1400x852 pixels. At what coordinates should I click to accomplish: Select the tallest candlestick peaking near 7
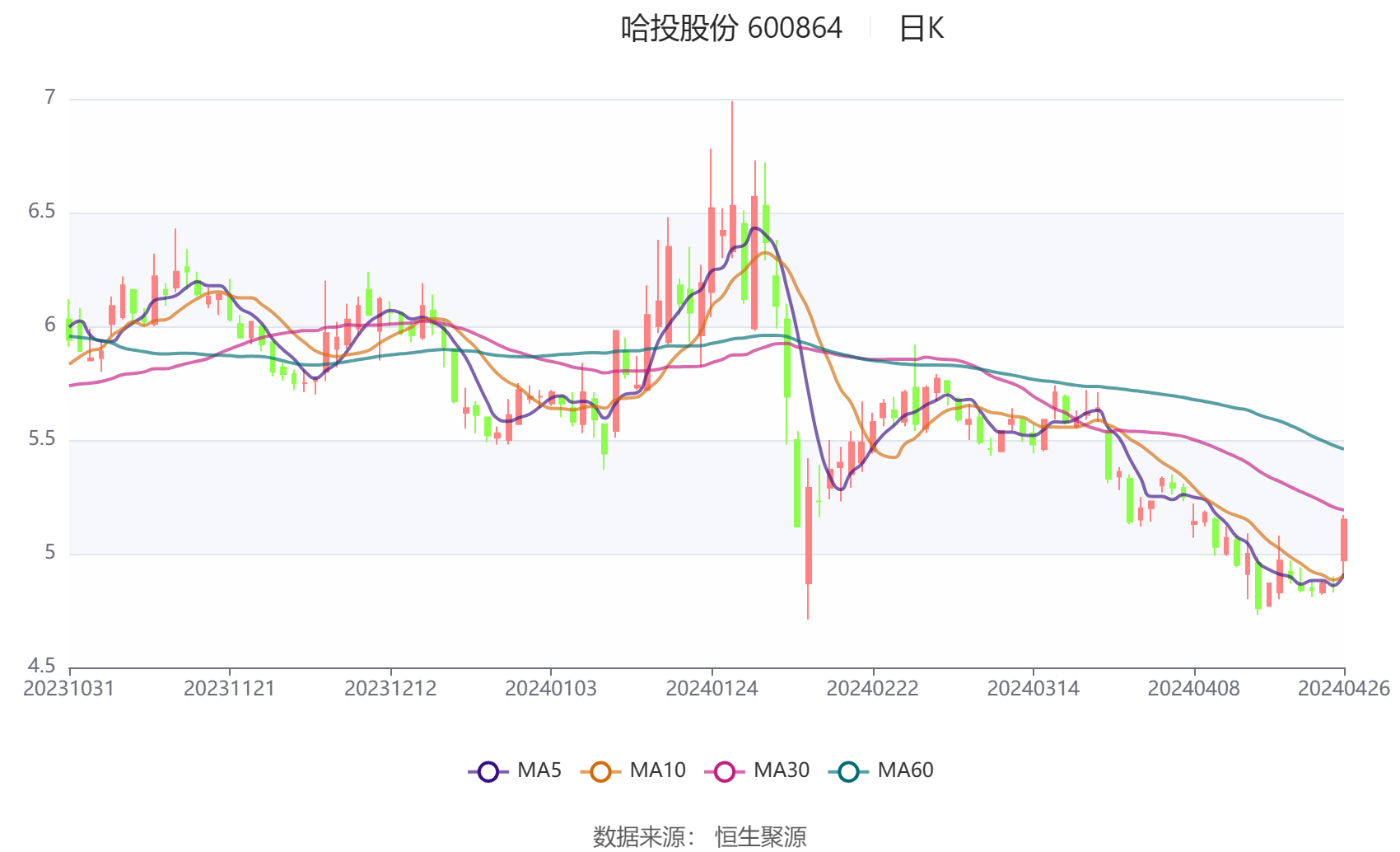click(x=732, y=227)
